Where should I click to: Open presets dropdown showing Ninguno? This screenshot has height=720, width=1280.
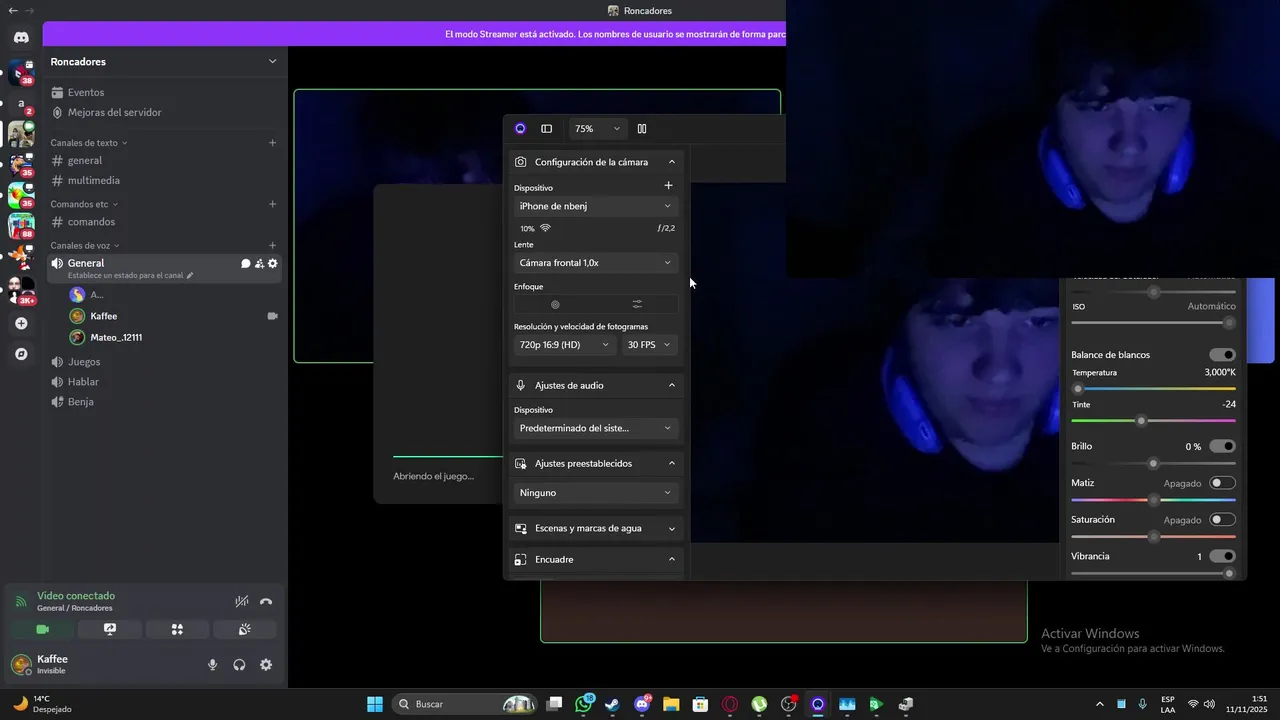tap(596, 493)
